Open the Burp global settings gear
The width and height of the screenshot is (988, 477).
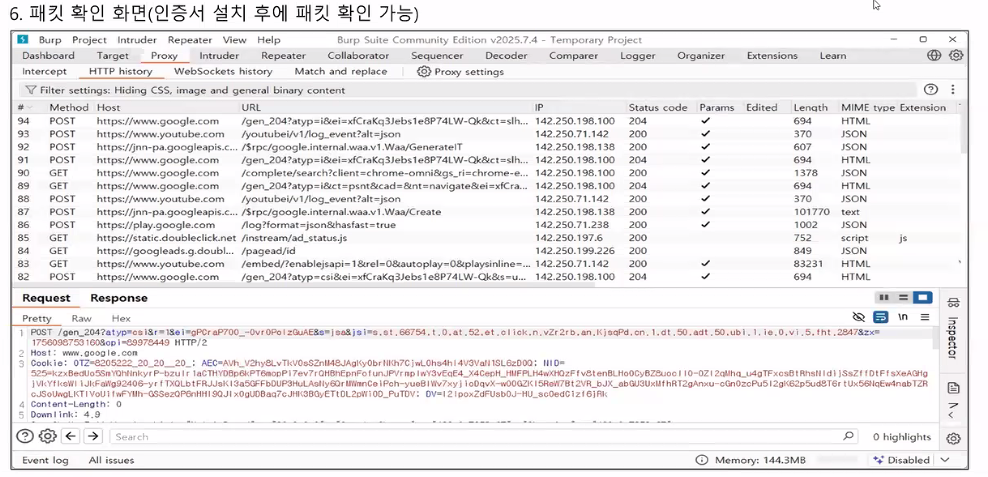pyautogui.click(x=956, y=55)
